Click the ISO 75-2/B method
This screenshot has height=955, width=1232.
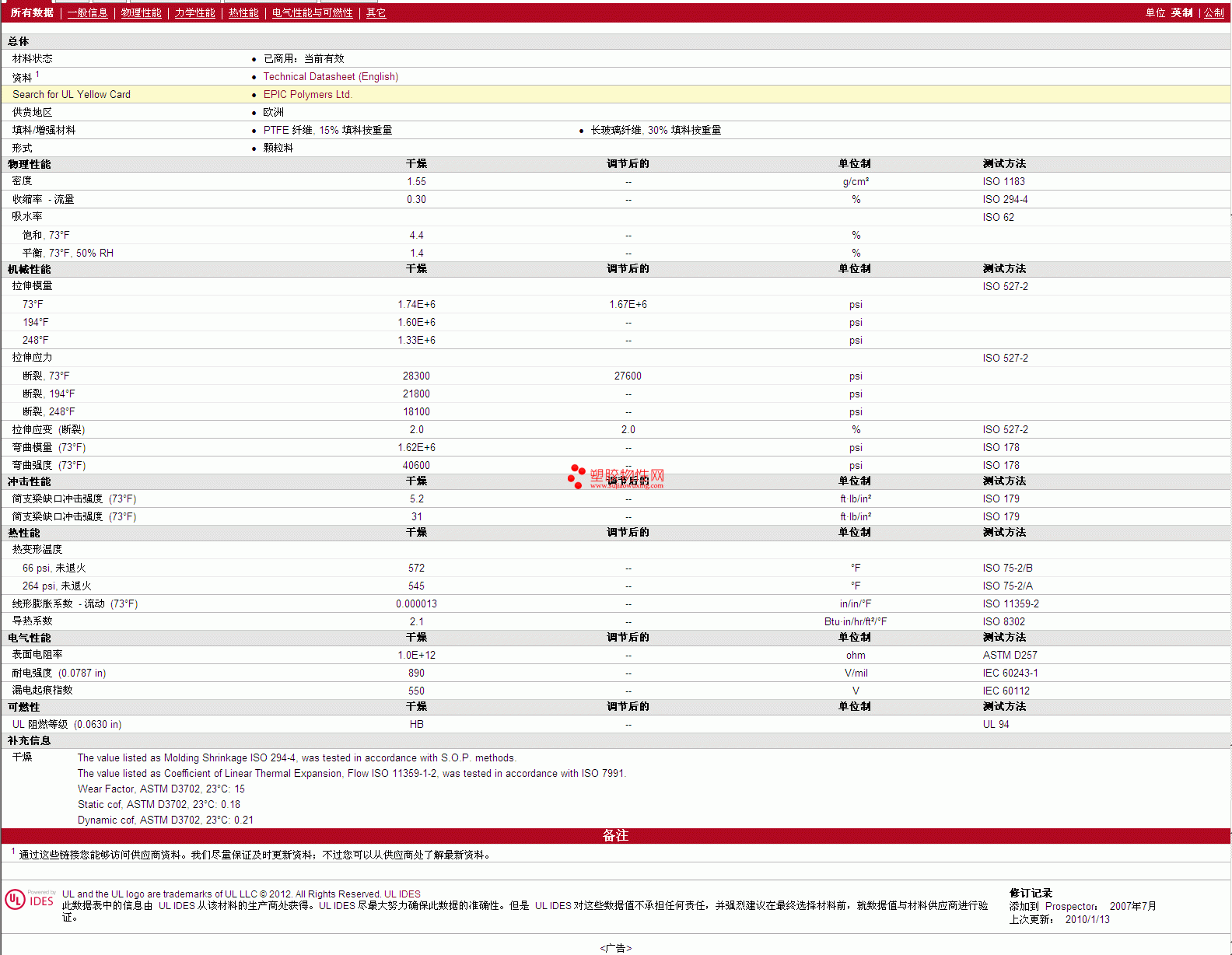pyautogui.click(x=1007, y=568)
